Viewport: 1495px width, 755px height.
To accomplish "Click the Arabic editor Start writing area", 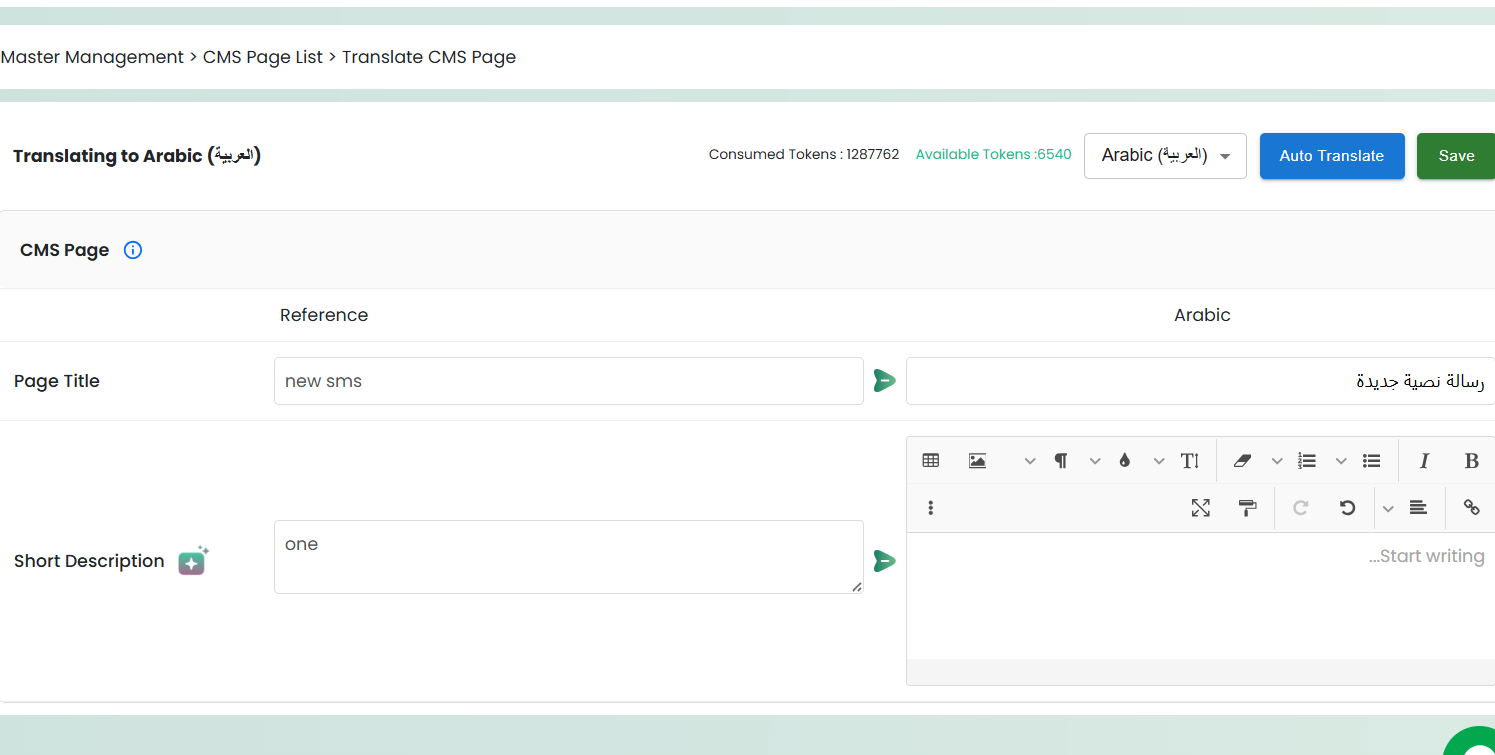I will tap(1200, 595).
